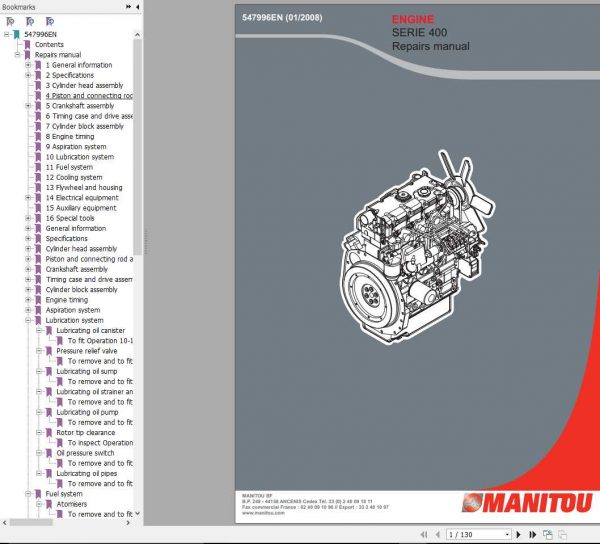The height and width of the screenshot is (544, 600).
Task: Open bookmark 12 Cooling system
Action: pos(74,177)
